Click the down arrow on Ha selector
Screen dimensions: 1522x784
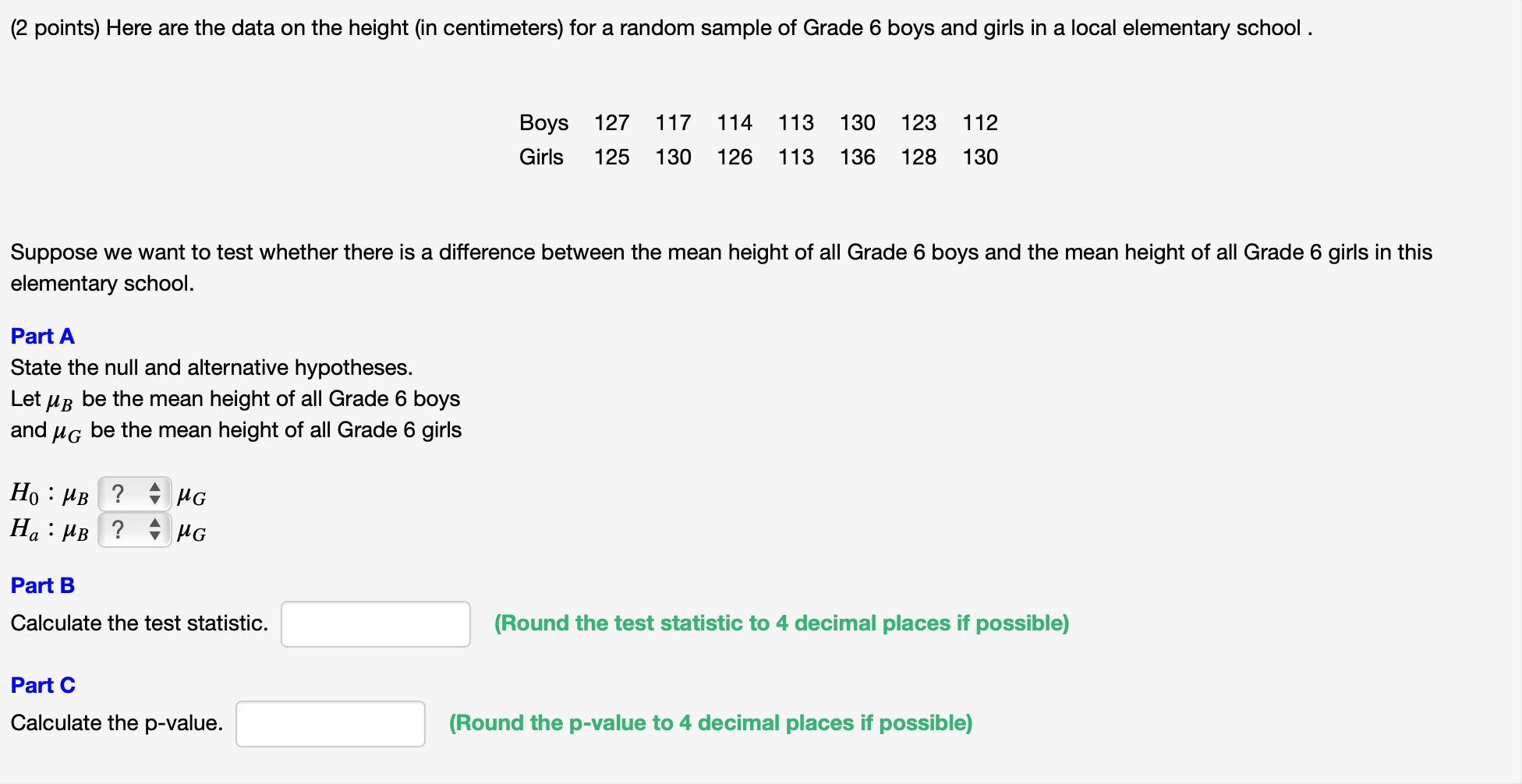click(x=155, y=536)
